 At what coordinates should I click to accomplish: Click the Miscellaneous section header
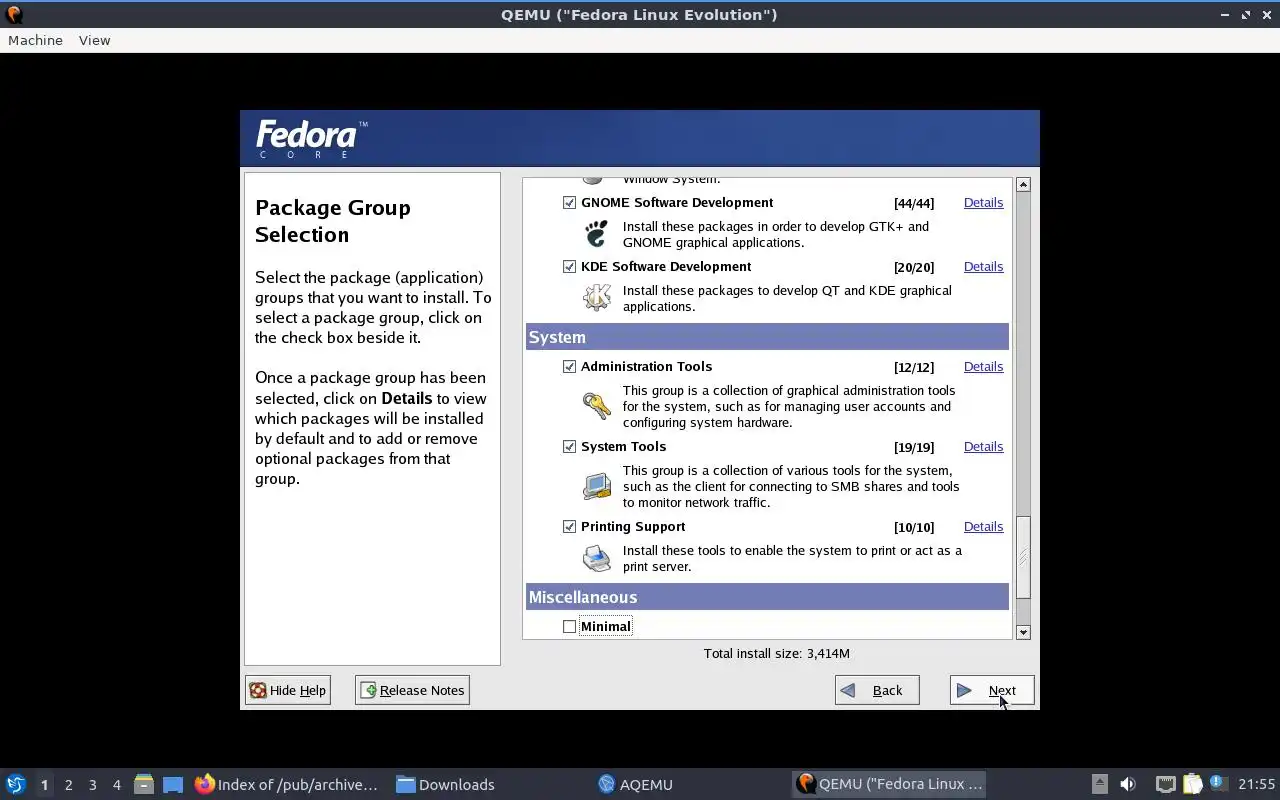pyautogui.click(x=767, y=597)
